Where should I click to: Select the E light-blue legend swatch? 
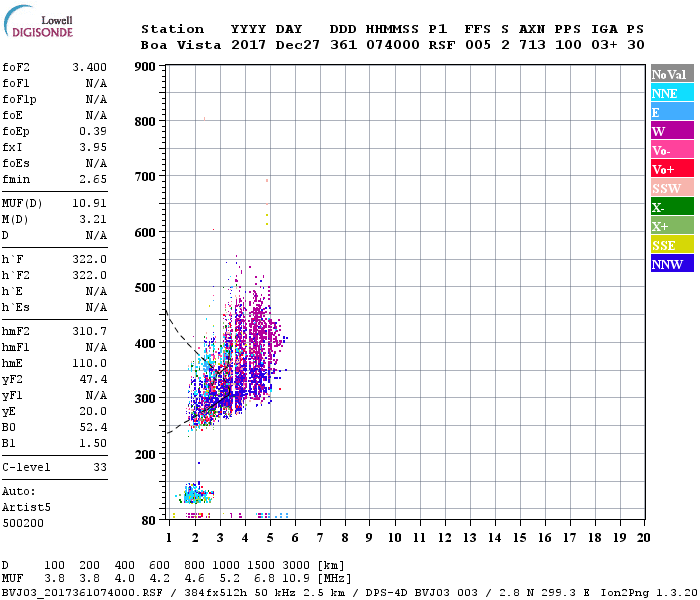pyautogui.click(x=672, y=112)
